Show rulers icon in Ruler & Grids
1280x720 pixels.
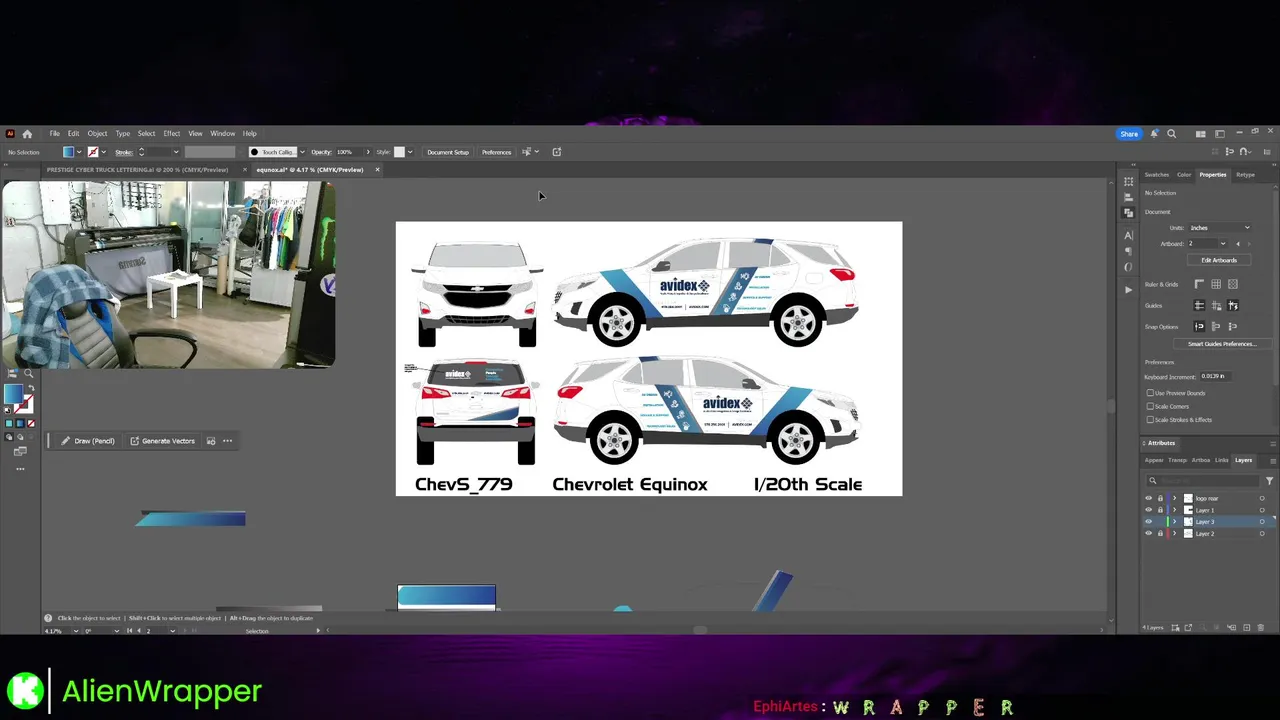click(x=1199, y=284)
